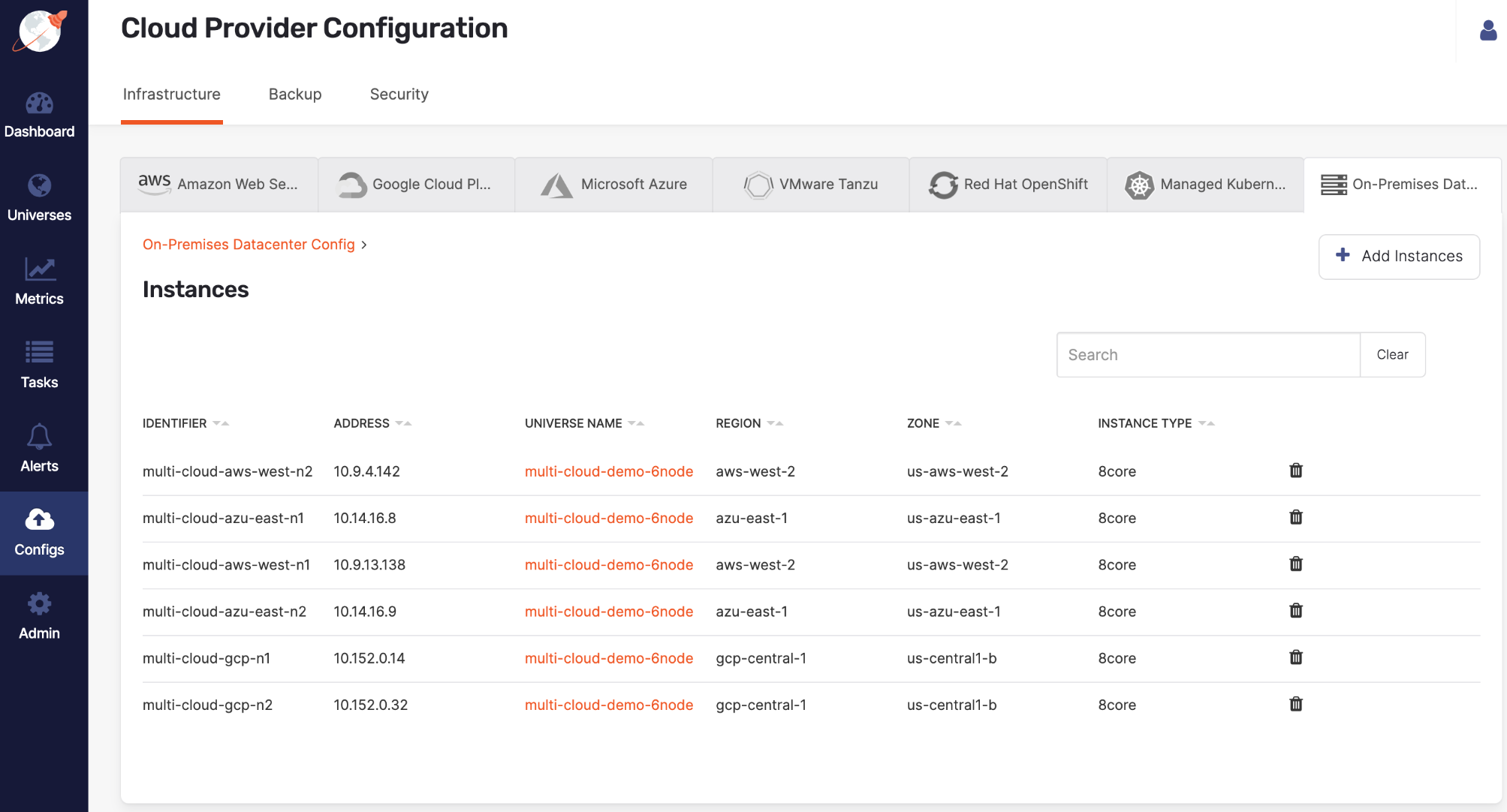Screen dimensions: 1507x812
Task: Select the Configs cloud icon
Action: pos(38,519)
